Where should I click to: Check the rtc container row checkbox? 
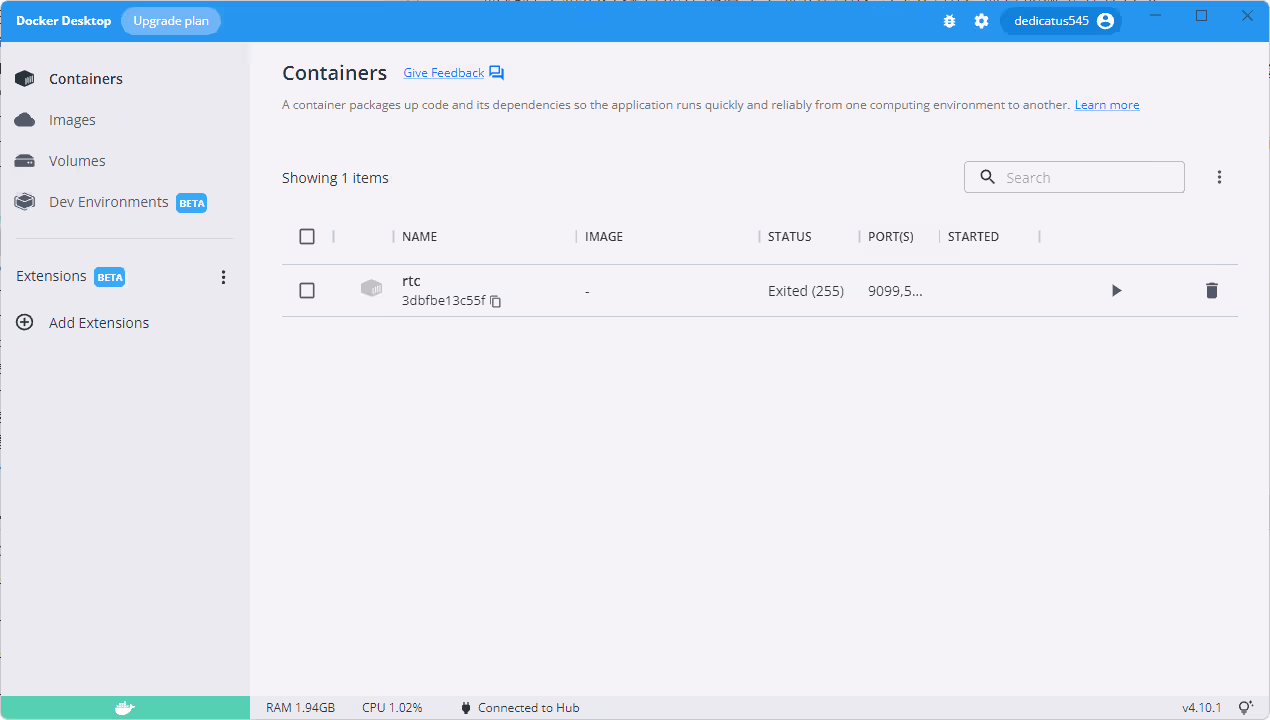coord(307,291)
